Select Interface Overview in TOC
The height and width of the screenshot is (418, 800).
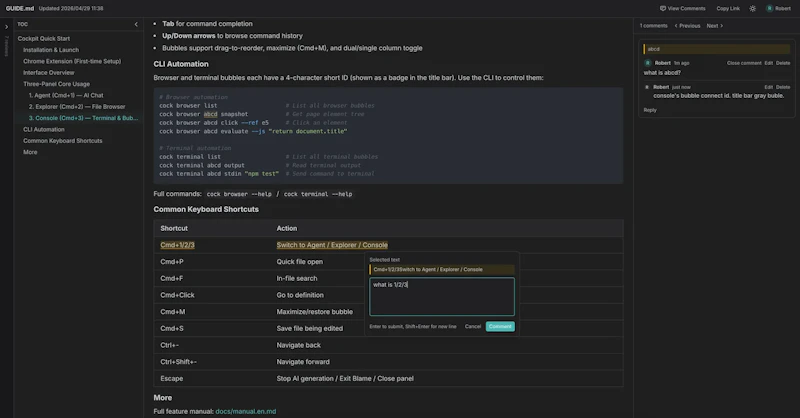(x=48, y=73)
